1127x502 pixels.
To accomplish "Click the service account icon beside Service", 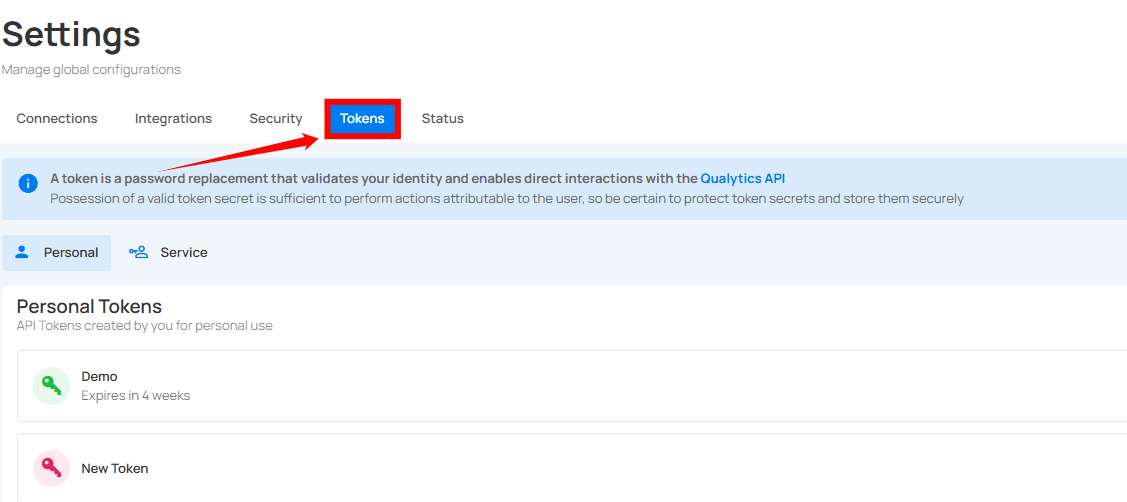I will click(x=138, y=252).
